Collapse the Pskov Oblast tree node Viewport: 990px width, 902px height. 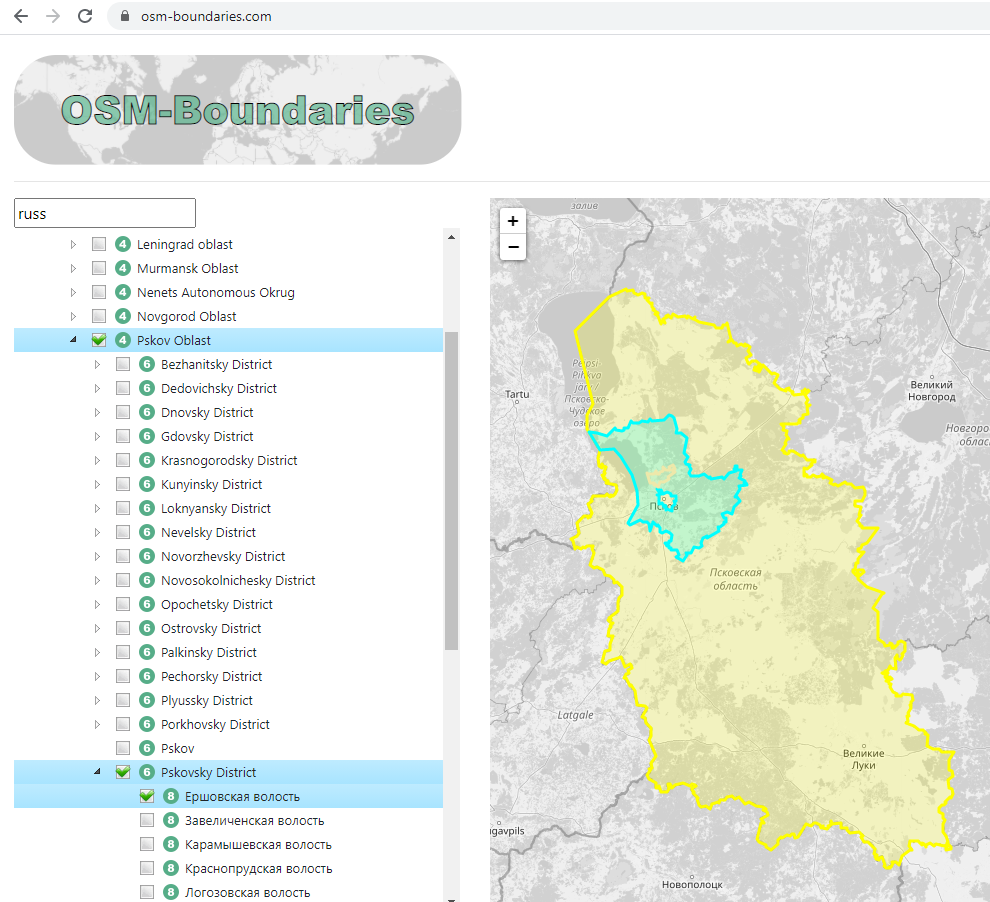73,340
